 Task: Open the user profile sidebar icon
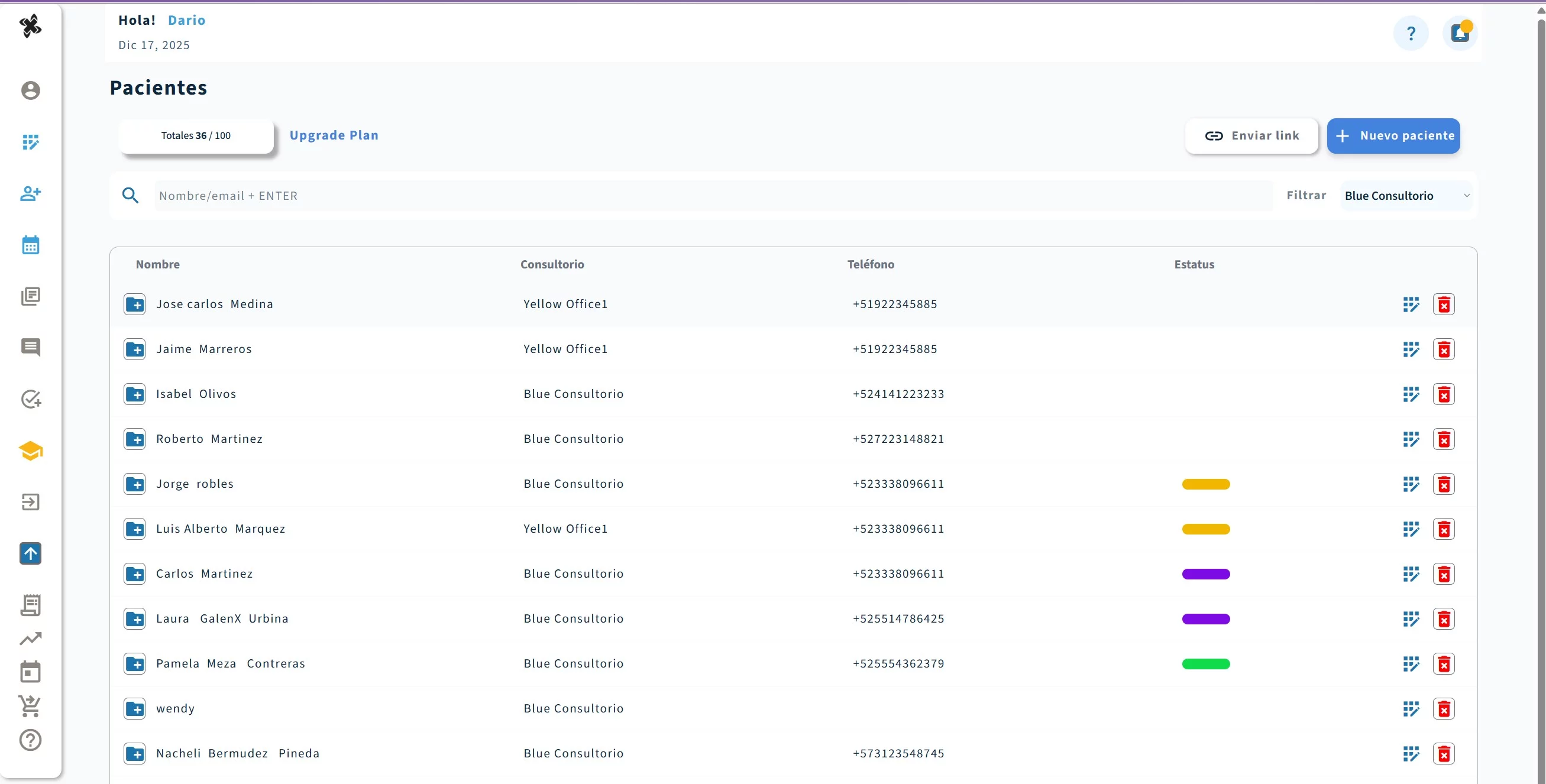click(x=31, y=90)
